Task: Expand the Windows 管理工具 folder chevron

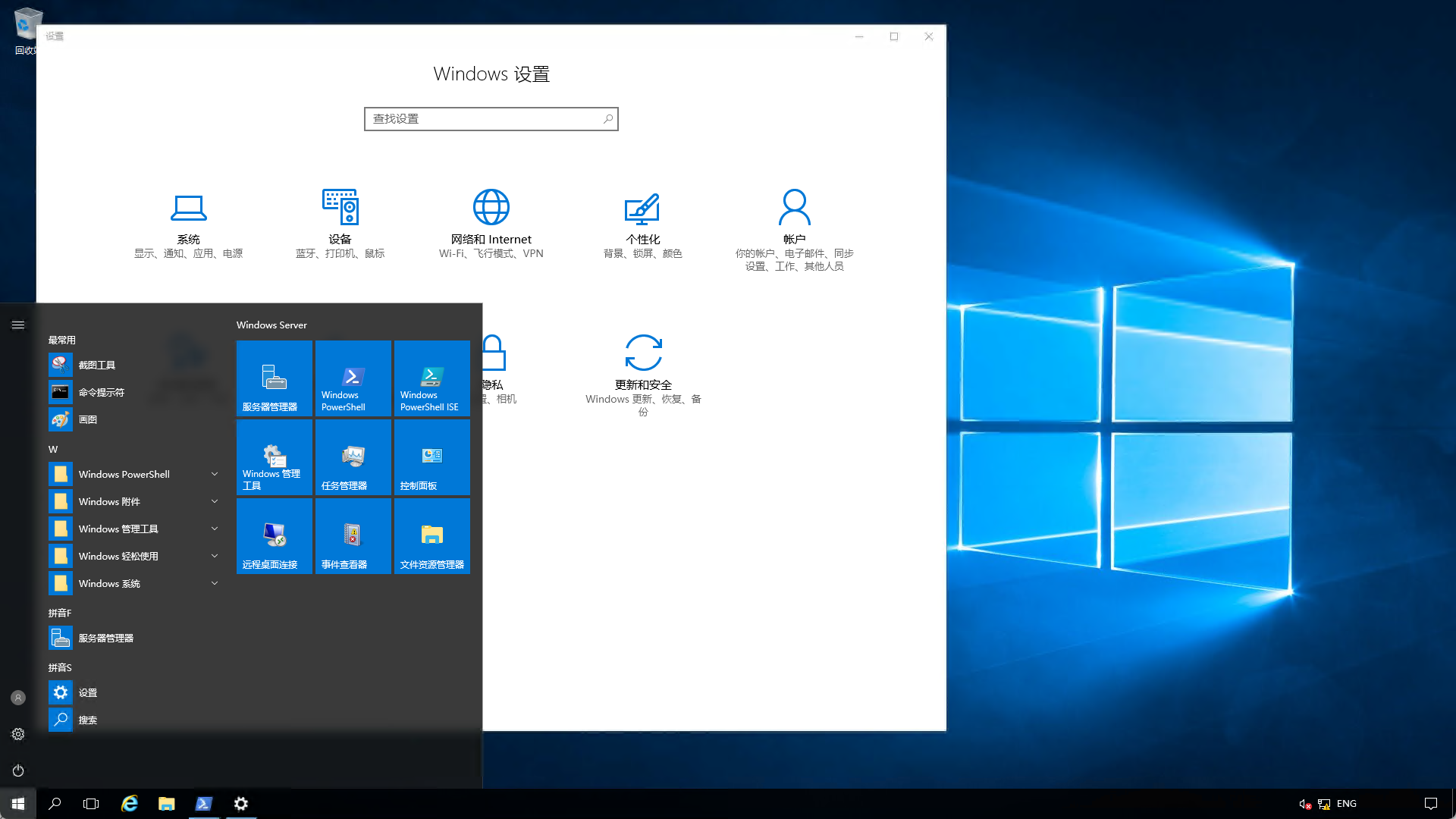Action: pyautogui.click(x=215, y=529)
